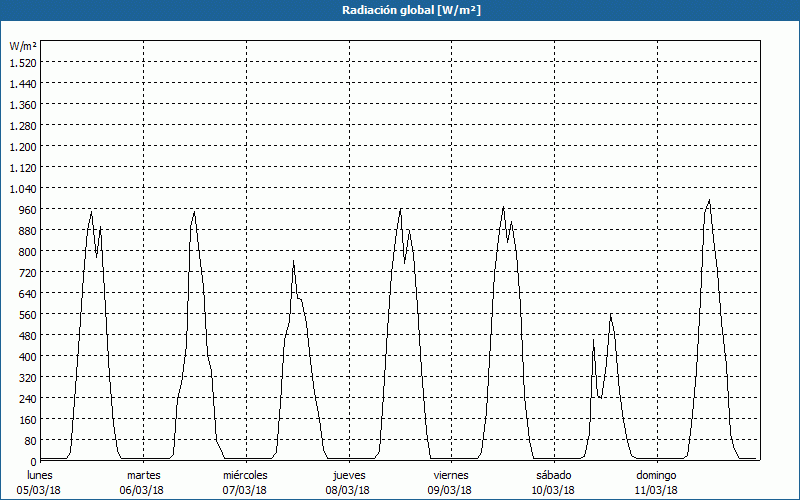This screenshot has height=500, width=800.
Task: Select the 1.040 y-axis value label
Action: pos(22,188)
